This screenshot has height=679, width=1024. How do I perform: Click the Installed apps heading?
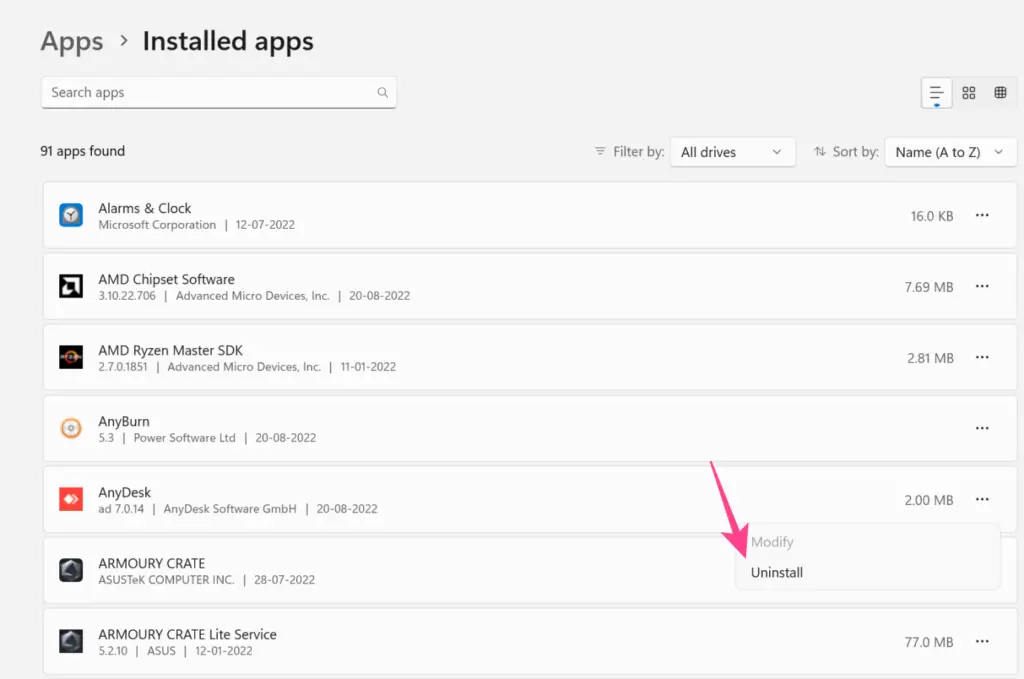pos(228,42)
